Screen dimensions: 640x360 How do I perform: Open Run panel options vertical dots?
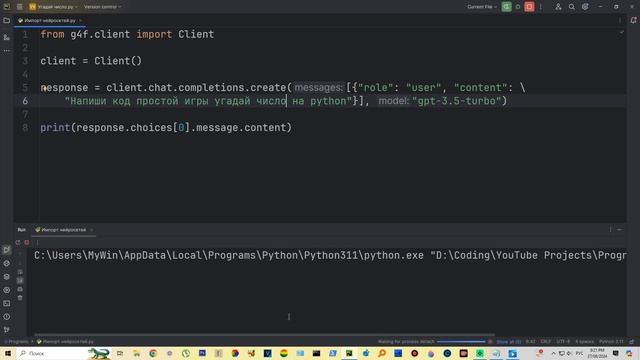click(611, 230)
